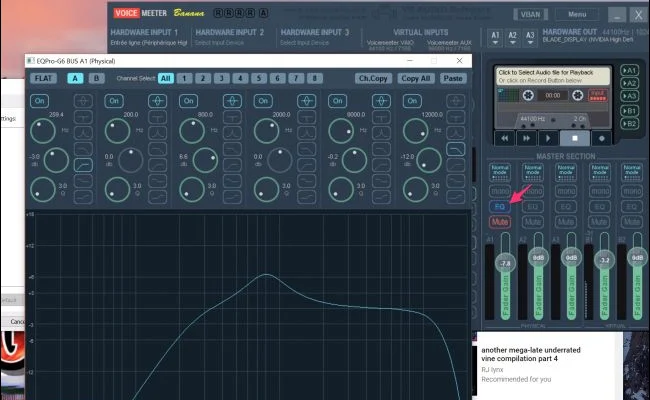Select high-shelf filter for 259.4 Hz band
The image size is (650, 400).
pos(83,197)
